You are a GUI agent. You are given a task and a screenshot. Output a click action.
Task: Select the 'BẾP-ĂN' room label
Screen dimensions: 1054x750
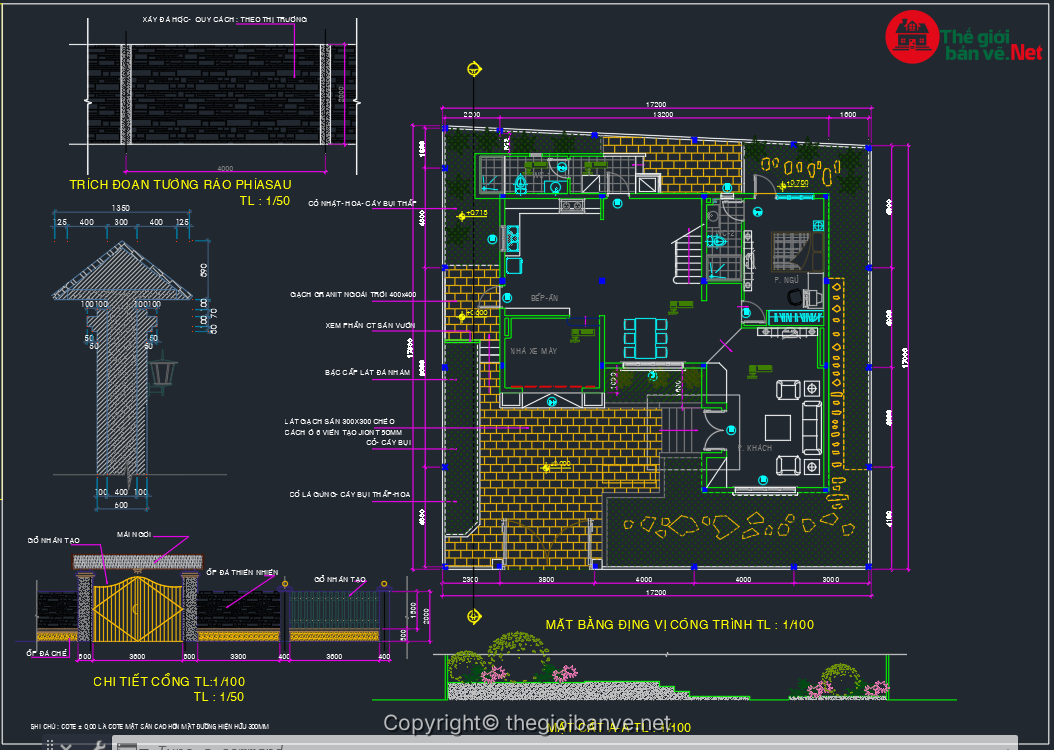pyautogui.click(x=544, y=299)
